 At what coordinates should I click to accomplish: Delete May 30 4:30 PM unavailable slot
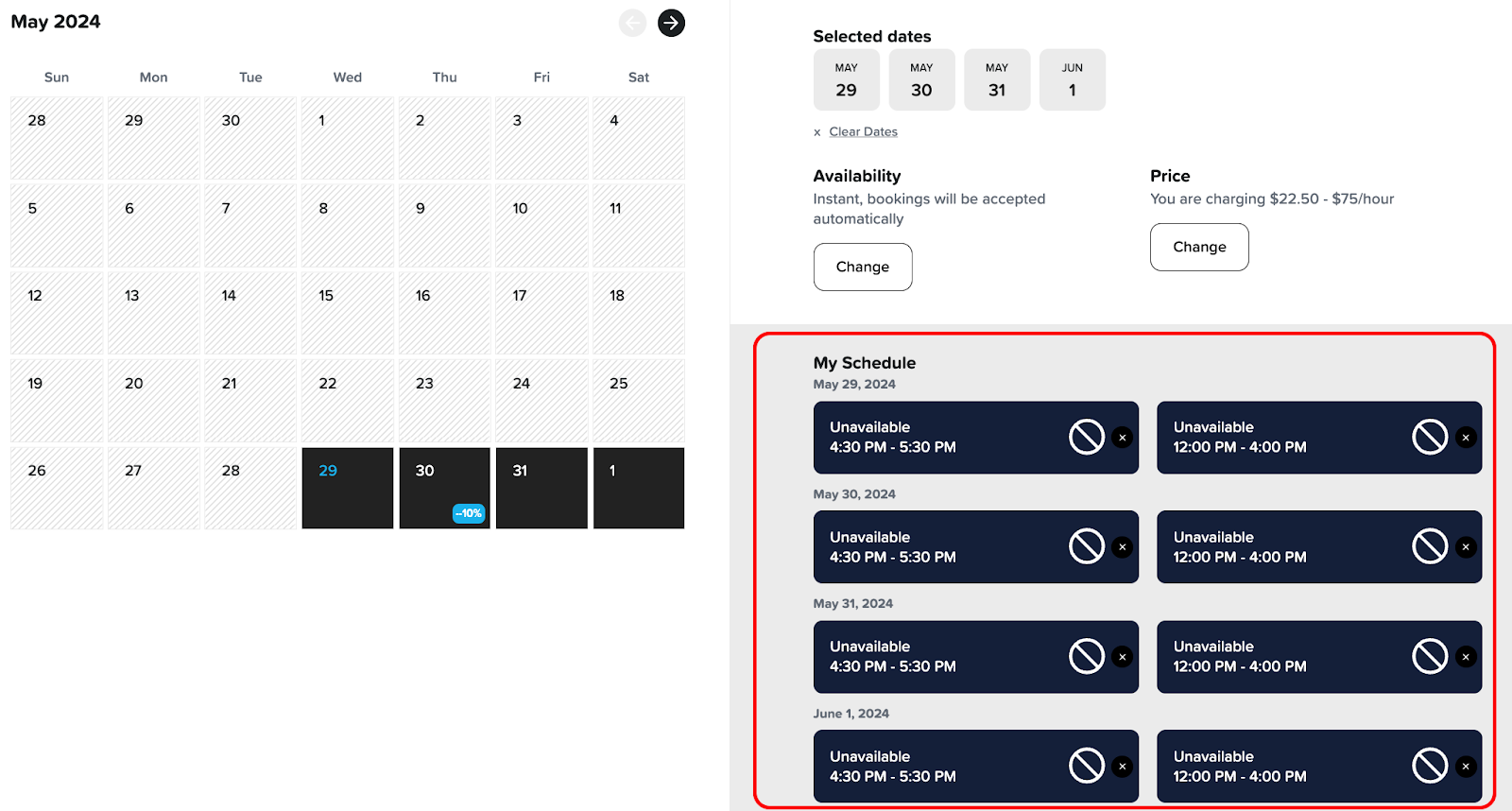[1122, 547]
